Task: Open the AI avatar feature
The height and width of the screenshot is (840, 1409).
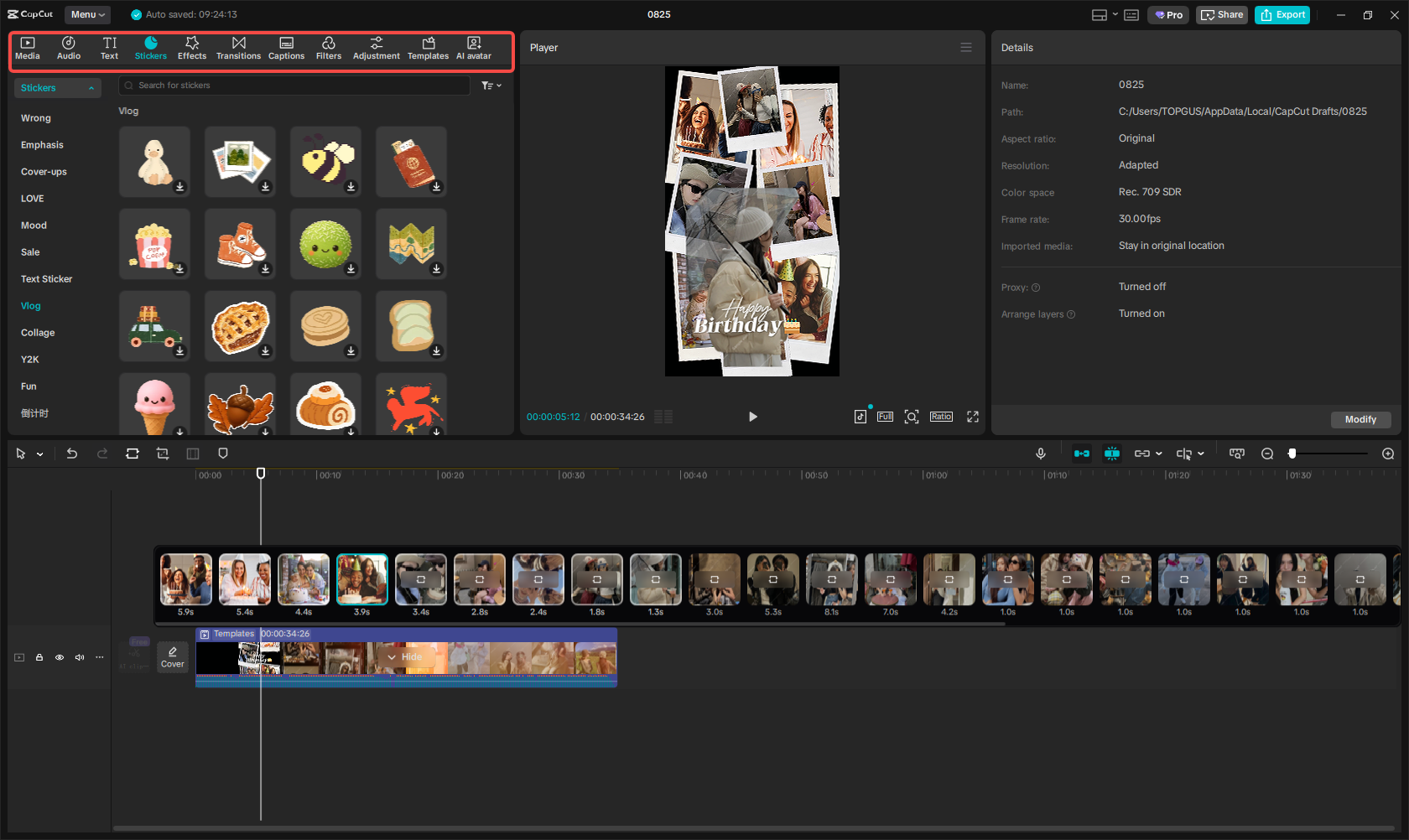Action: 473,47
